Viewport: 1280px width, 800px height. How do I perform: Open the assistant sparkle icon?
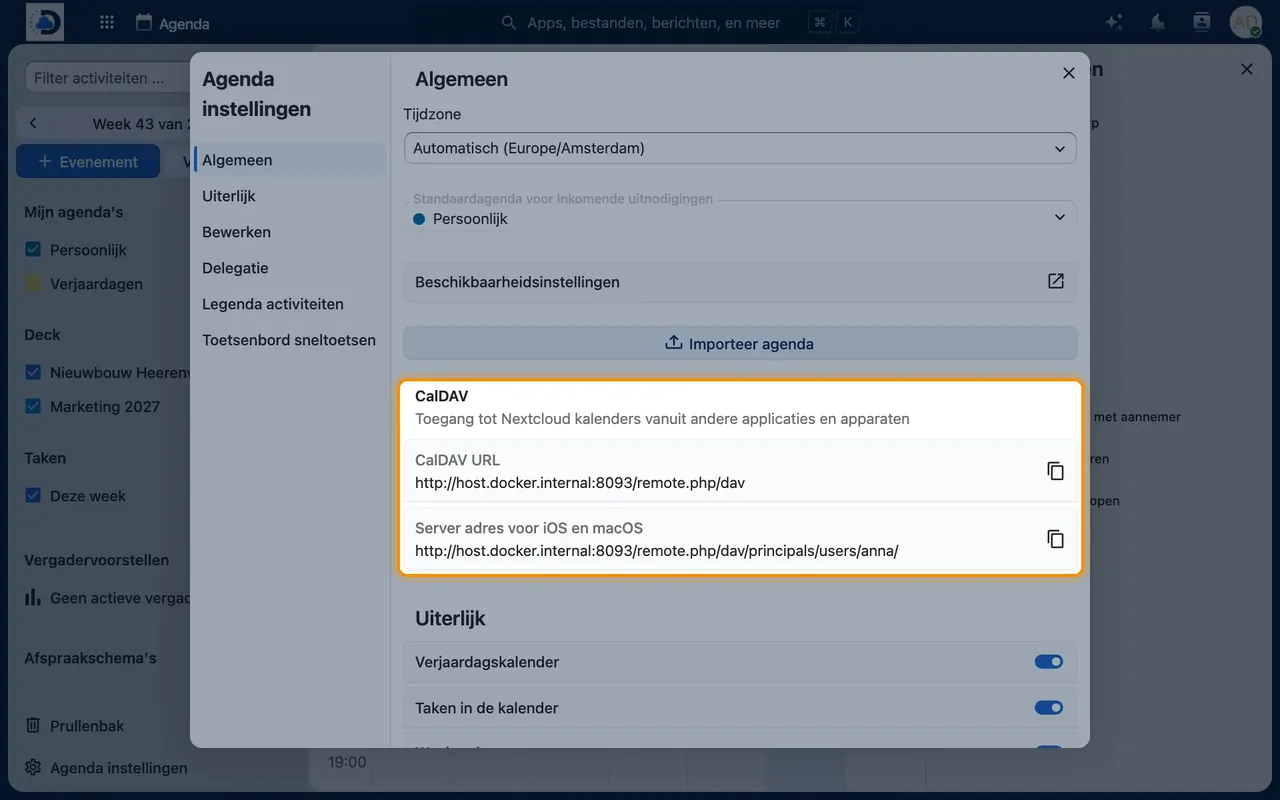click(1114, 22)
